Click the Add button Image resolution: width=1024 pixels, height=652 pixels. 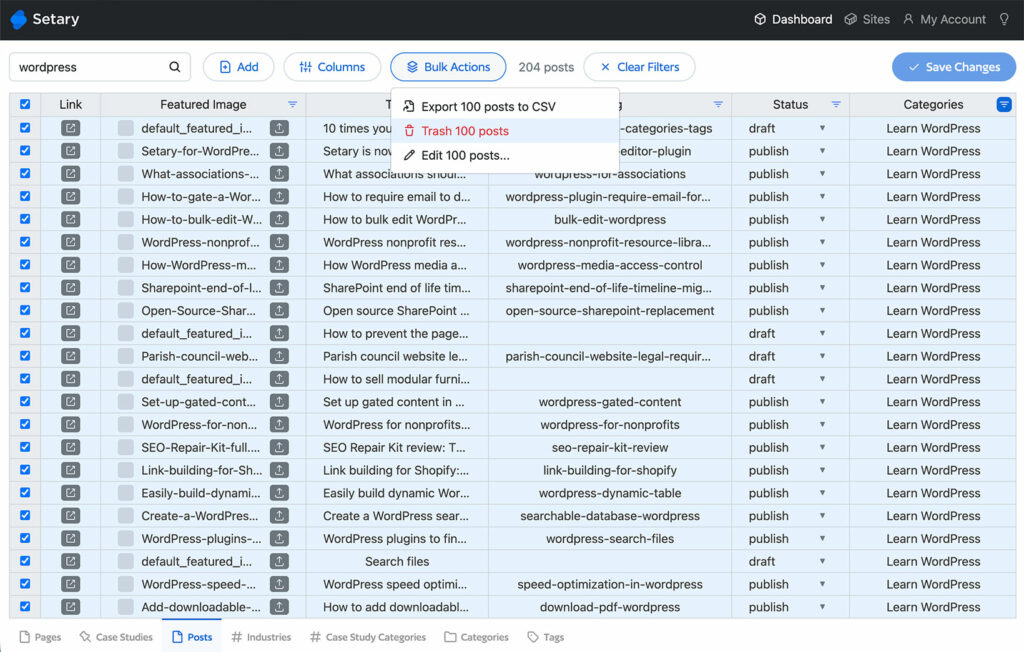[238, 67]
